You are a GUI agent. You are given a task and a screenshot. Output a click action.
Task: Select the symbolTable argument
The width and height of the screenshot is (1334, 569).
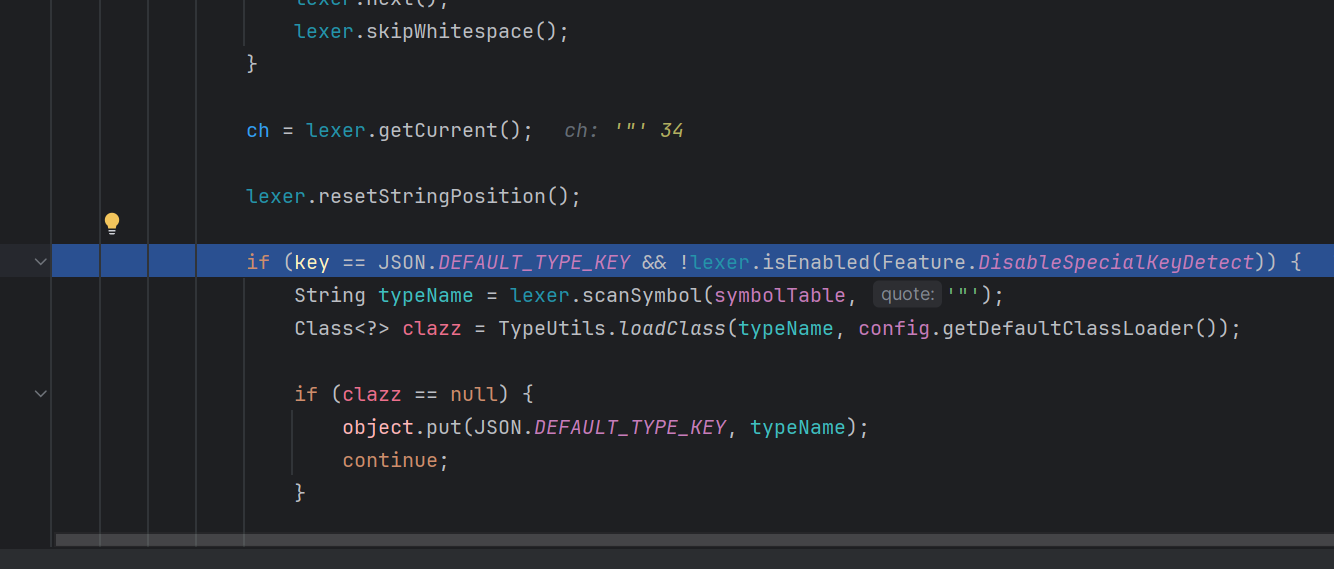pyautogui.click(x=780, y=296)
